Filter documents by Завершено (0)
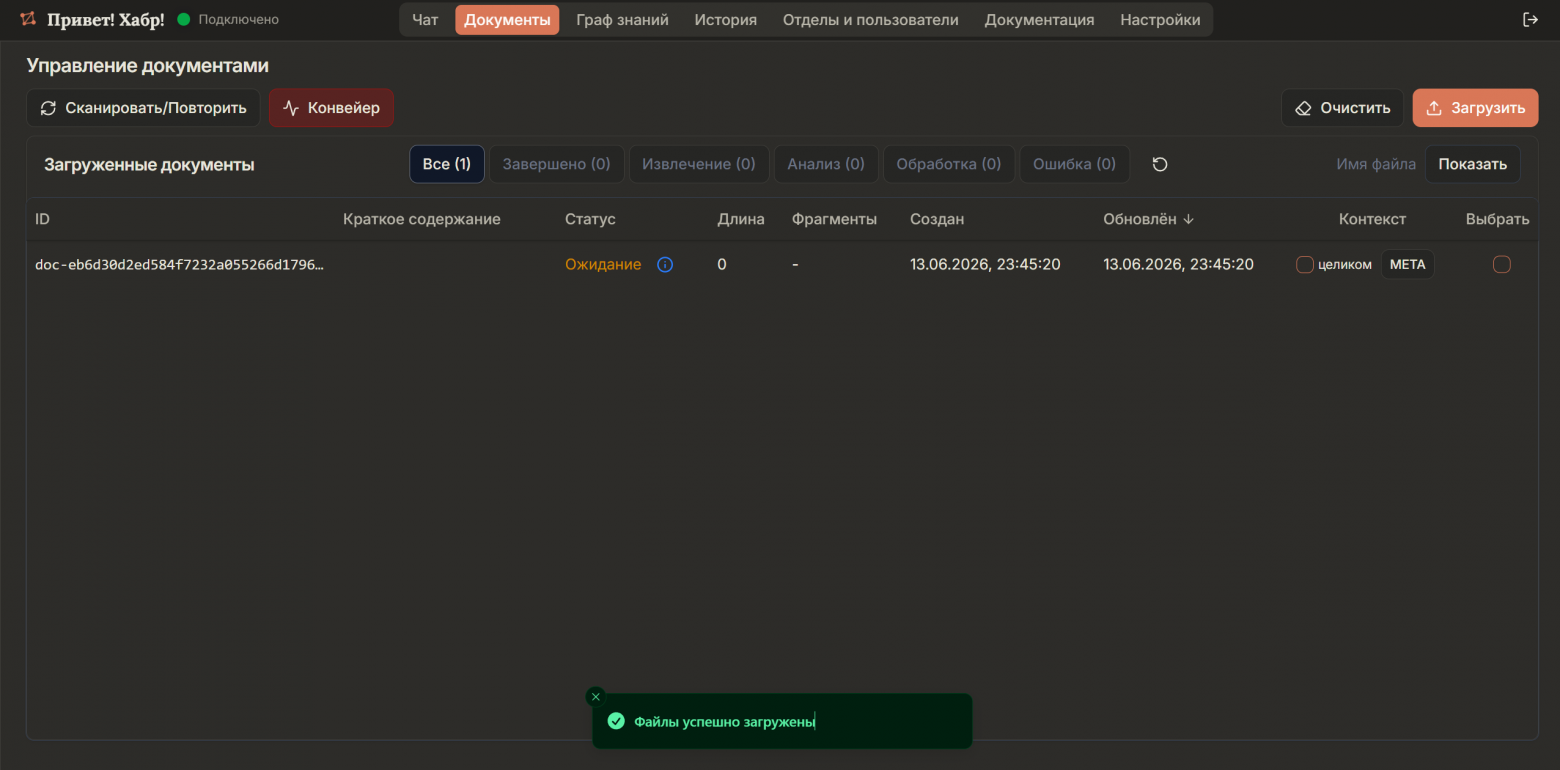This screenshot has height=770, width=1560. tap(556, 164)
